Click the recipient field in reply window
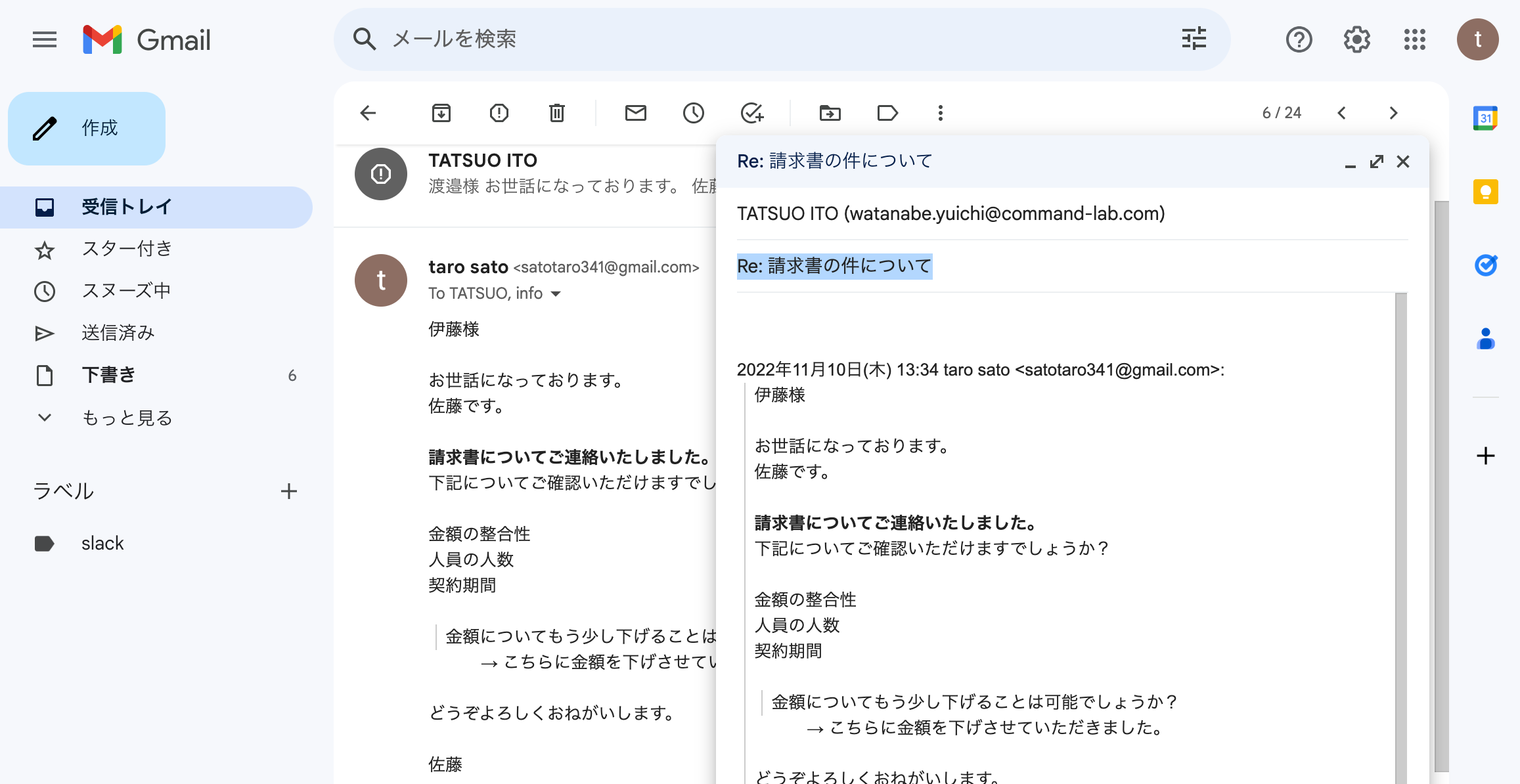 tap(1072, 214)
